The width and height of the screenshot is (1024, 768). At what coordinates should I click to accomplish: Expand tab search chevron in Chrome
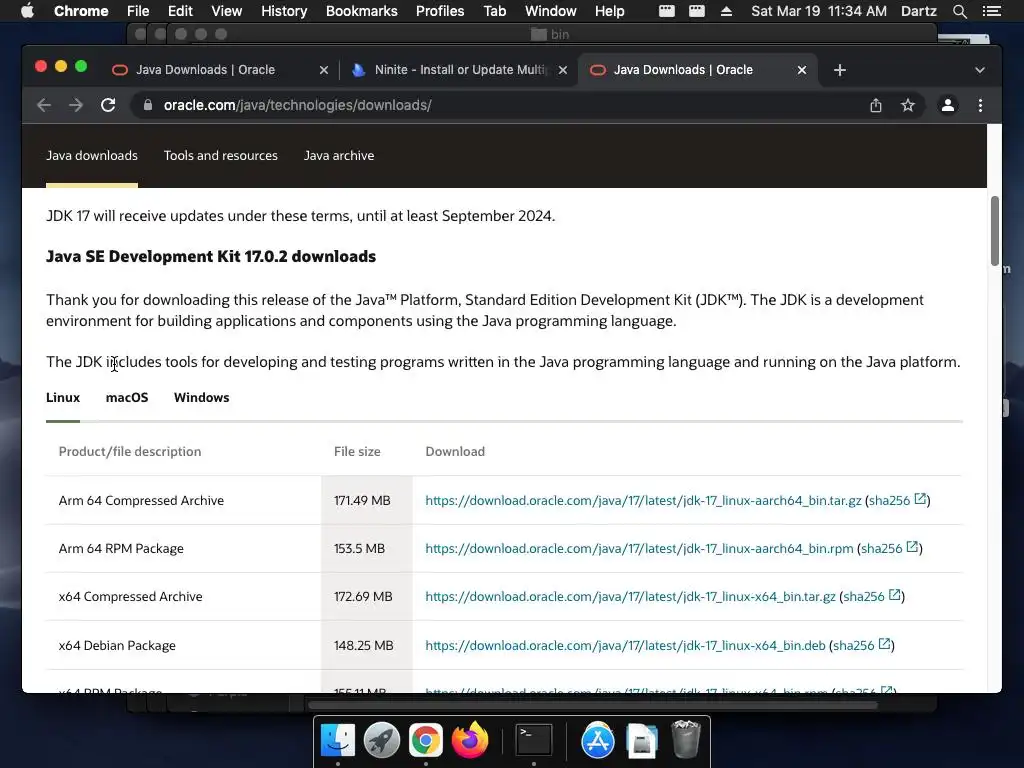click(980, 70)
